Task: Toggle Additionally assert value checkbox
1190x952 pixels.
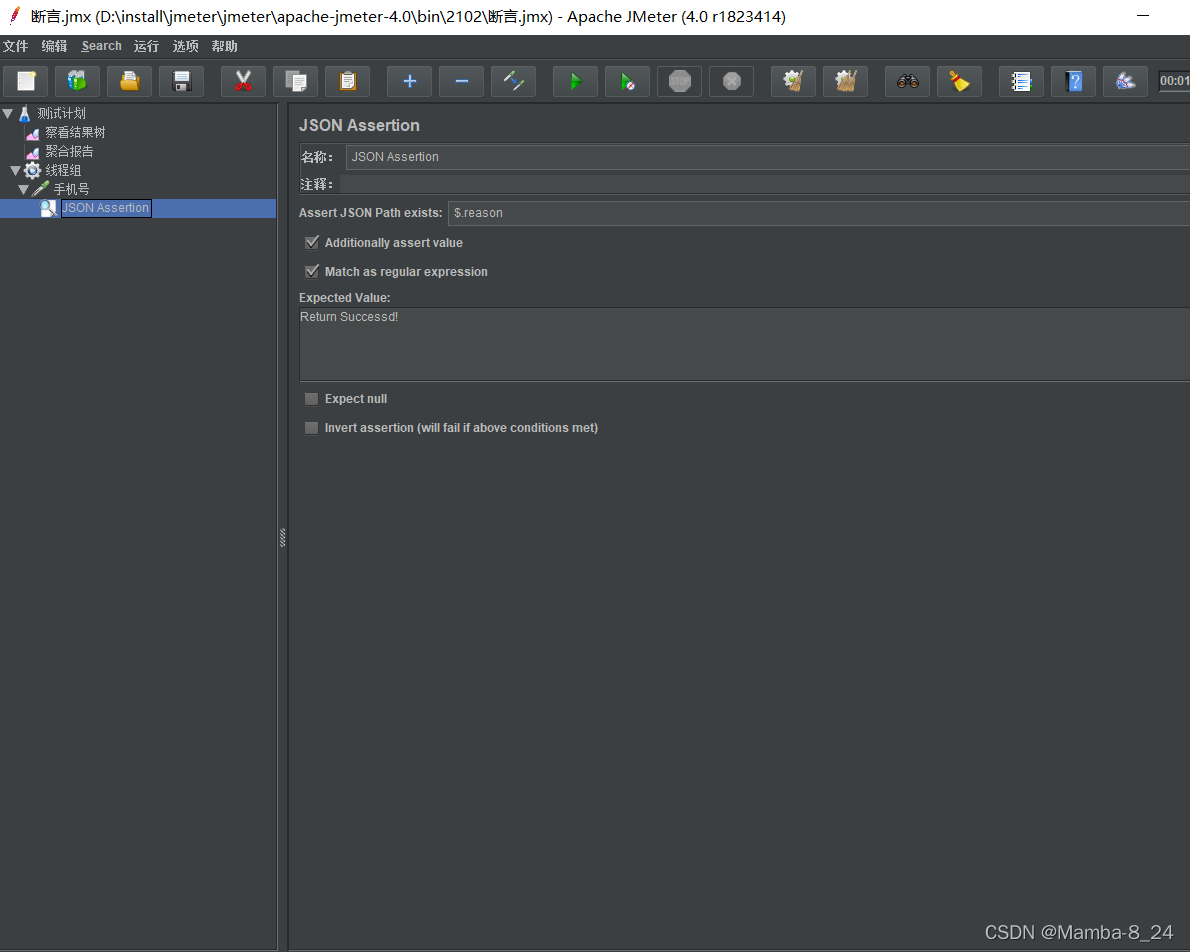Action: (x=311, y=243)
